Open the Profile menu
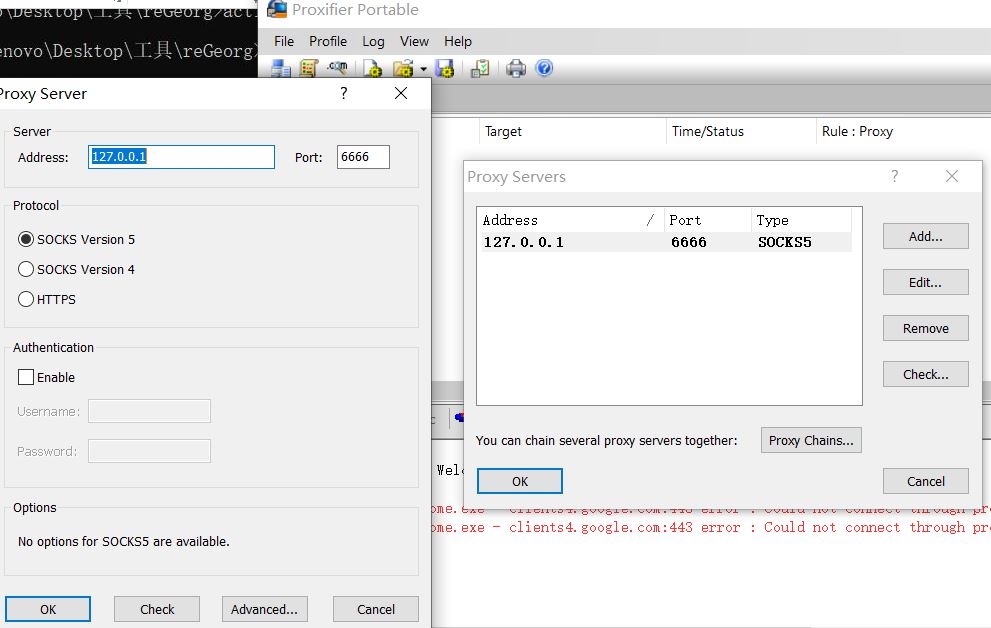 coord(328,41)
